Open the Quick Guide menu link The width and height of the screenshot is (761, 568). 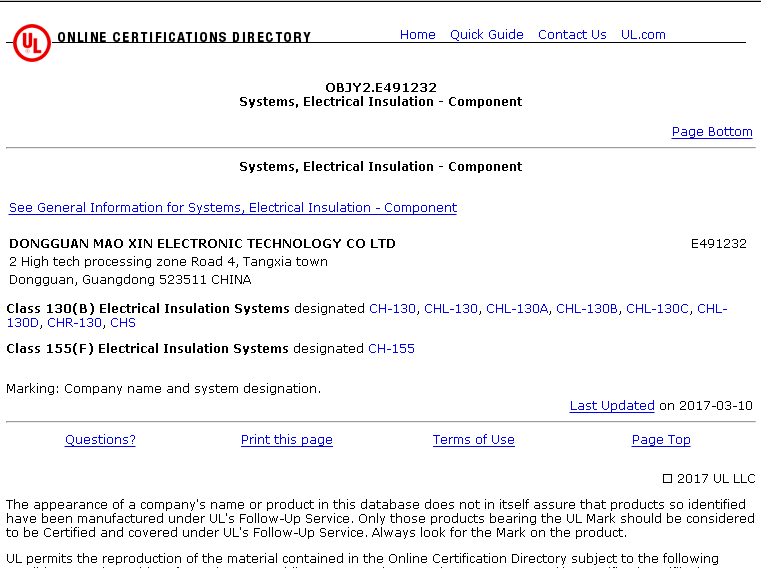pos(486,35)
